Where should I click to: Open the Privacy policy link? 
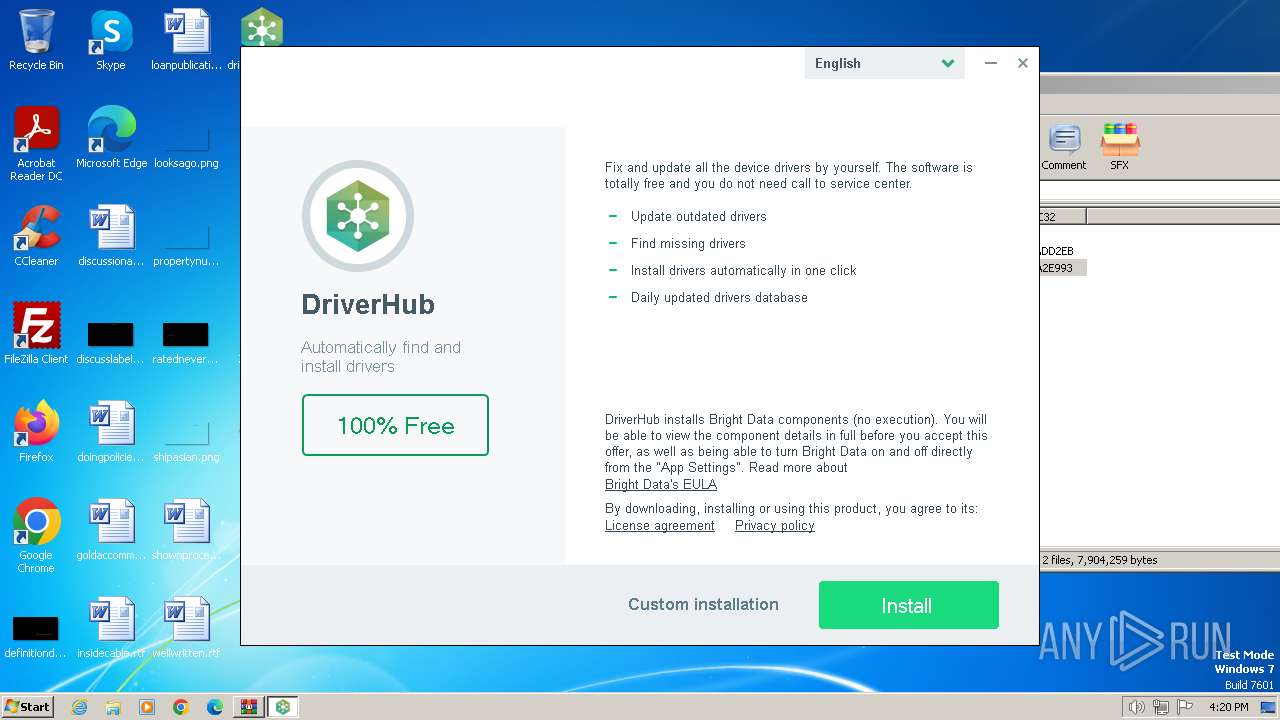[x=775, y=526]
